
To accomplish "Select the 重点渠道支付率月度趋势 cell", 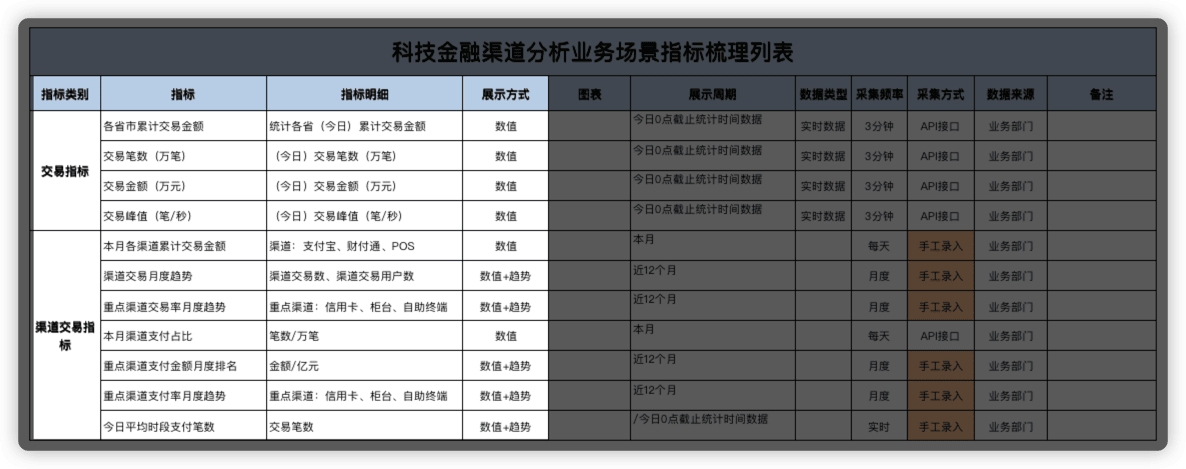I will coord(183,396).
